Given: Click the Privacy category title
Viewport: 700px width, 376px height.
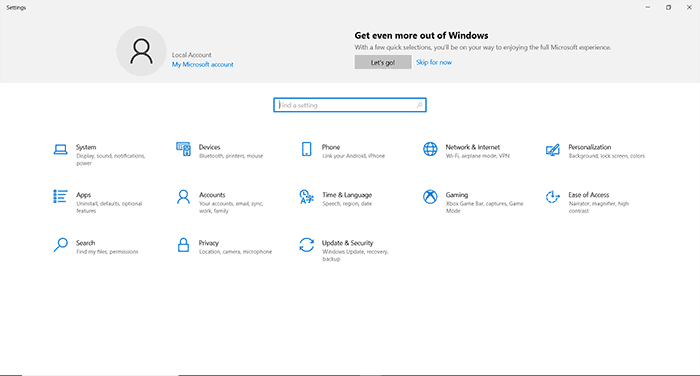Looking at the screenshot, I should tap(208, 243).
